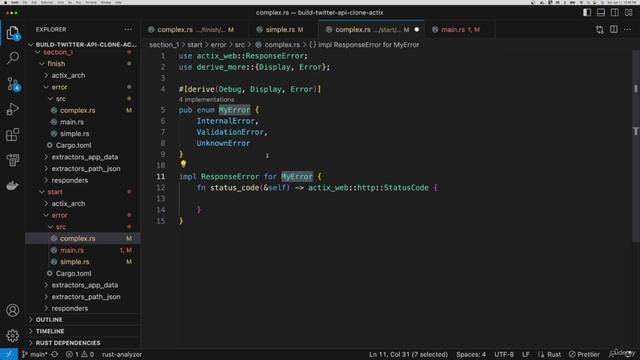Open the Run and Debug view
This screenshot has height=360, width=640.
(x=13, y=109)
